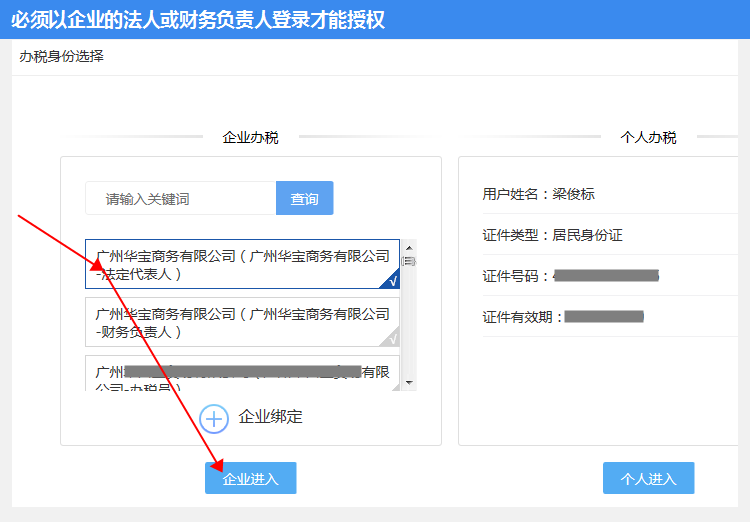
Task: Click the blue banner heading 必须以企业的法人或财务负责人登录才能授权
Action: tap(198, 20)
